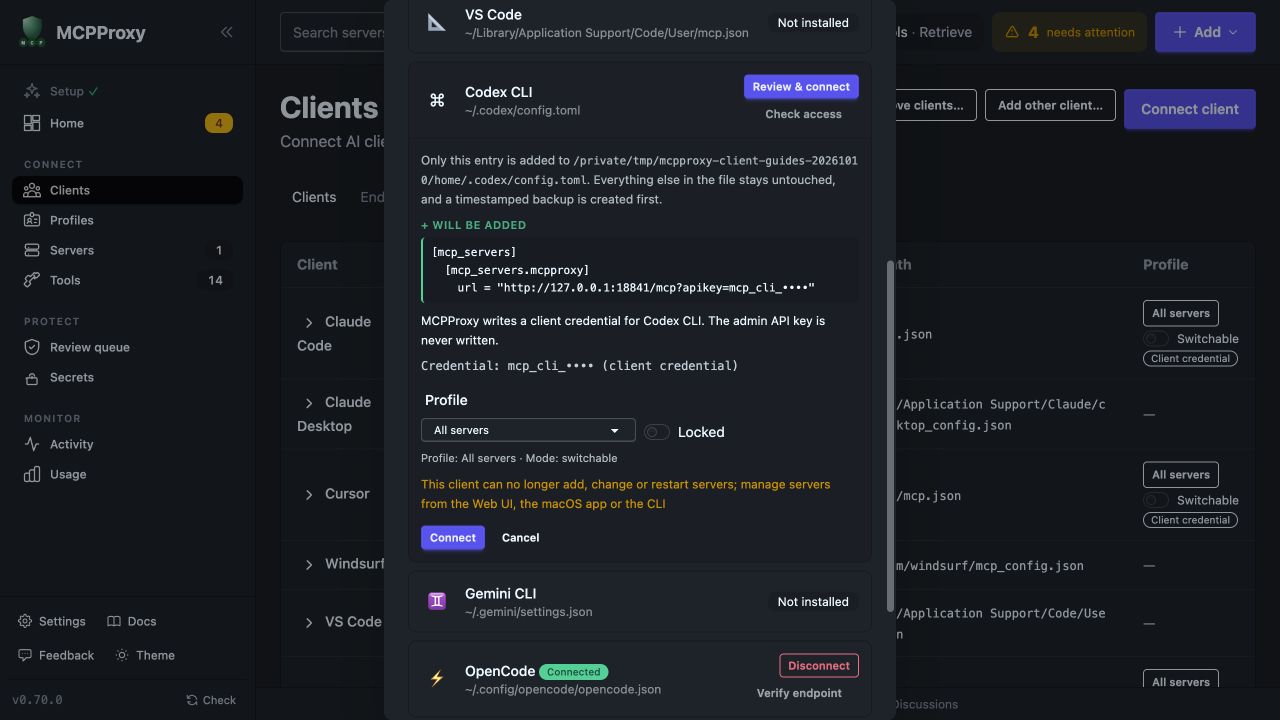Click the v0.70.0 version text

(37, 700)
